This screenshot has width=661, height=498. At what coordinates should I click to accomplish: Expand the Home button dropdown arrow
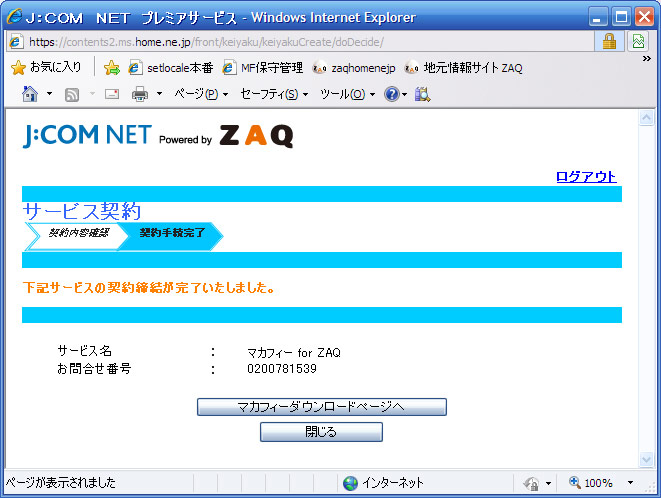[49, 93]
